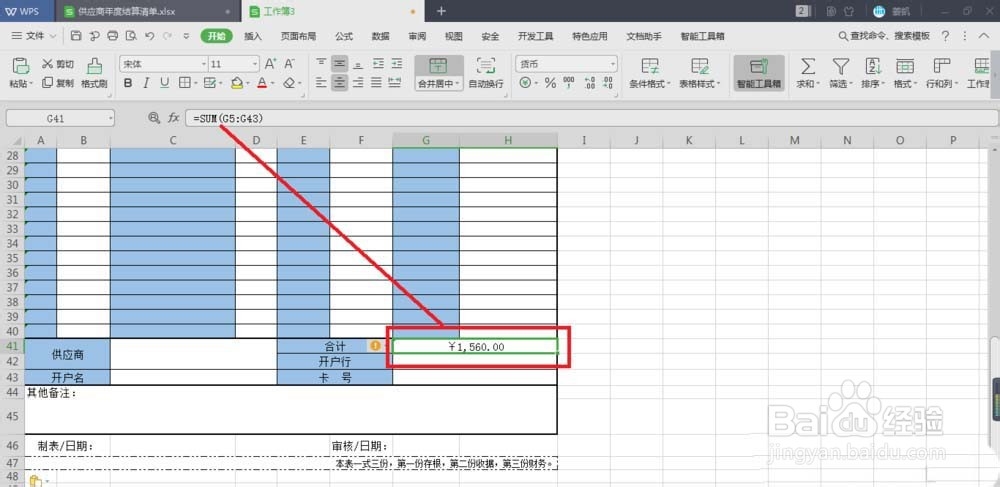Toggle middle vertical alignment
The height and width of the screenshot is (487, 1000).
click(340, 64)
